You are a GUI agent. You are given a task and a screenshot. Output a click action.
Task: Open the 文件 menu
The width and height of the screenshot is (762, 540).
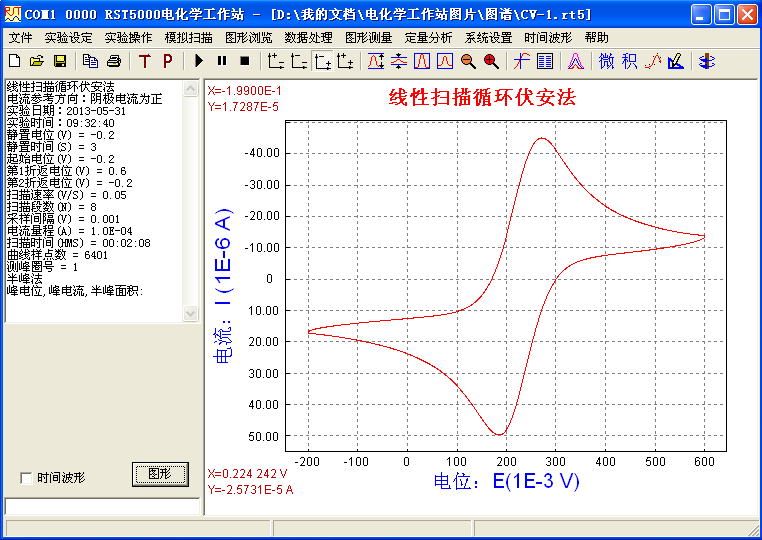20,37
